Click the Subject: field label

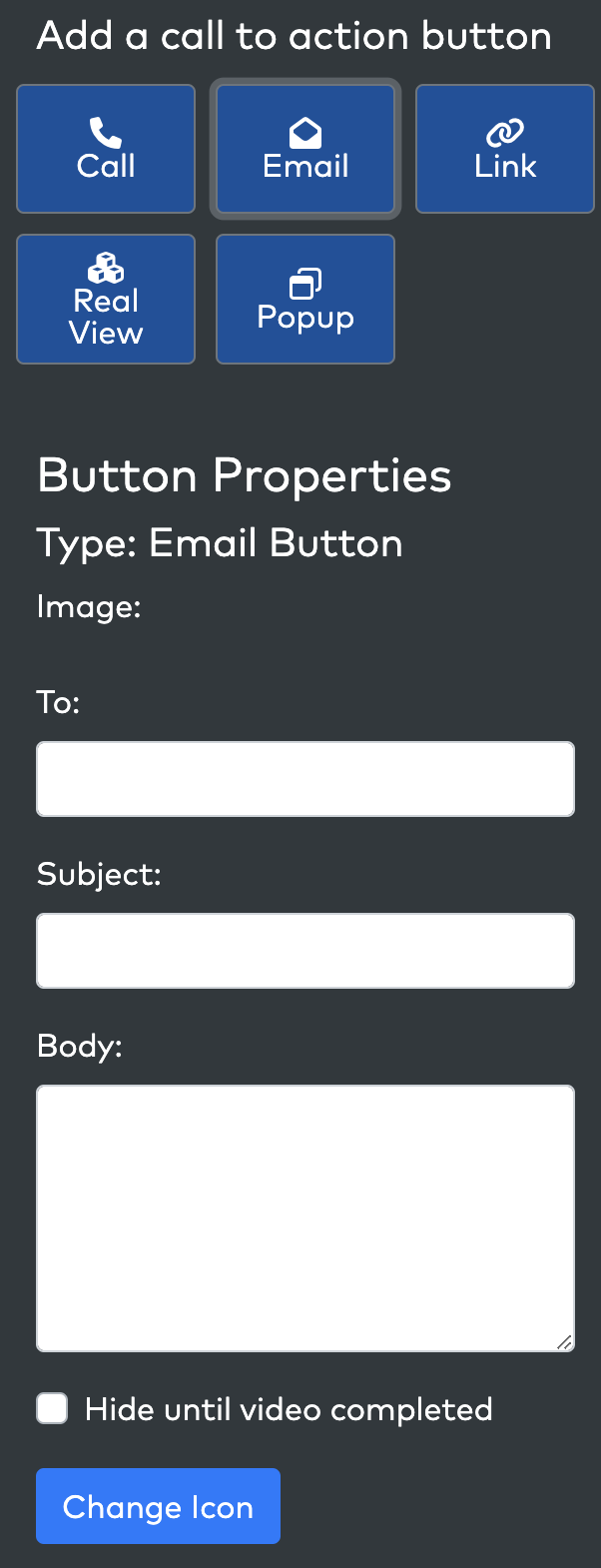[x=99, y=875]
